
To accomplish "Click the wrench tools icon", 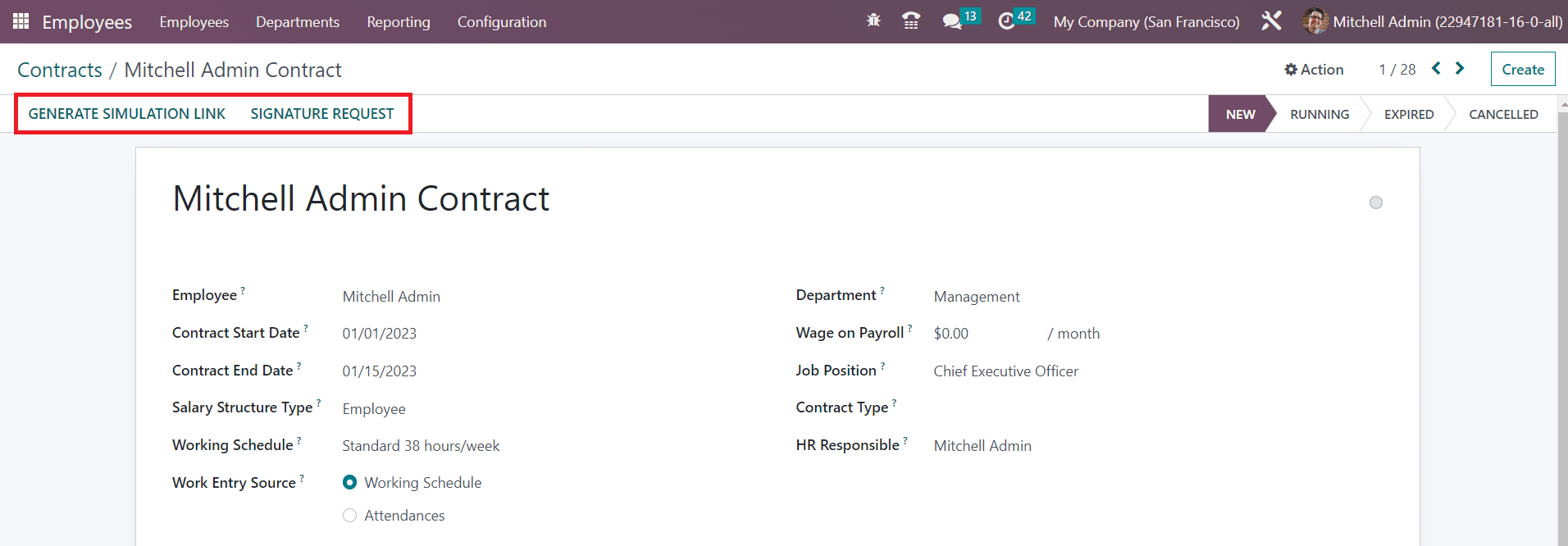I will [1271, 21].
